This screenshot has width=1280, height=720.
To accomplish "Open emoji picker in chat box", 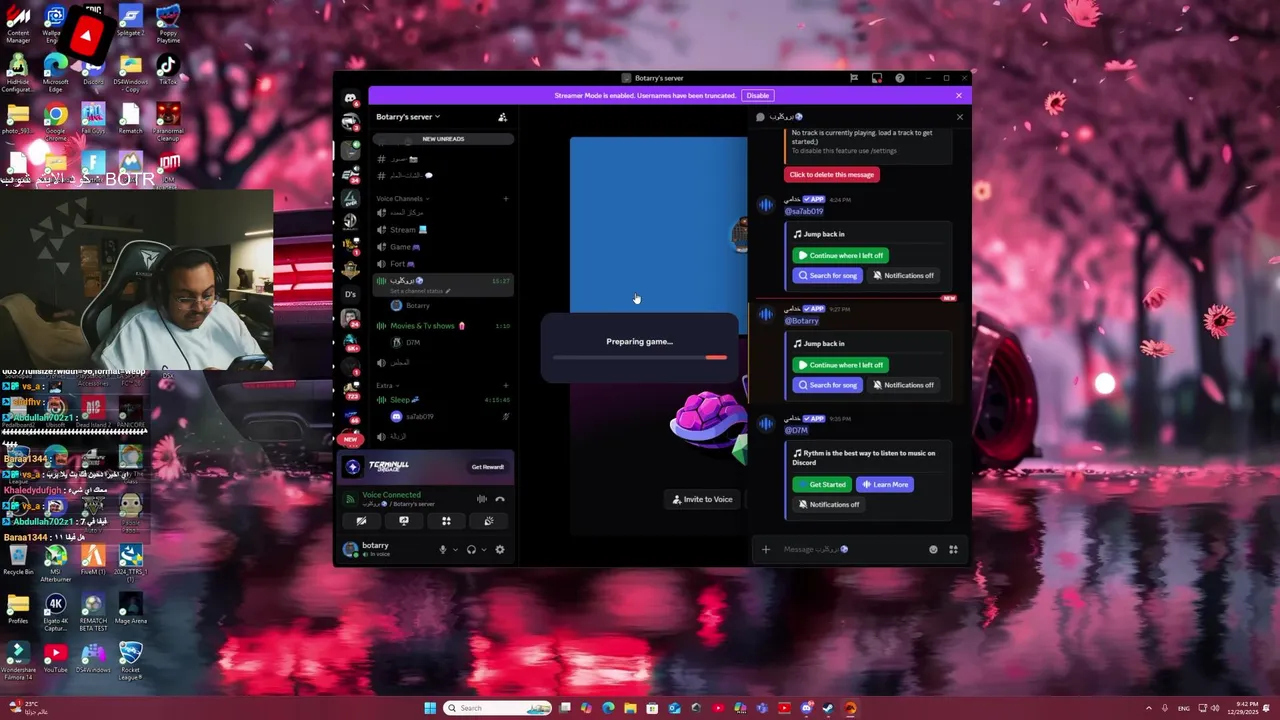I will click(933, 549).
